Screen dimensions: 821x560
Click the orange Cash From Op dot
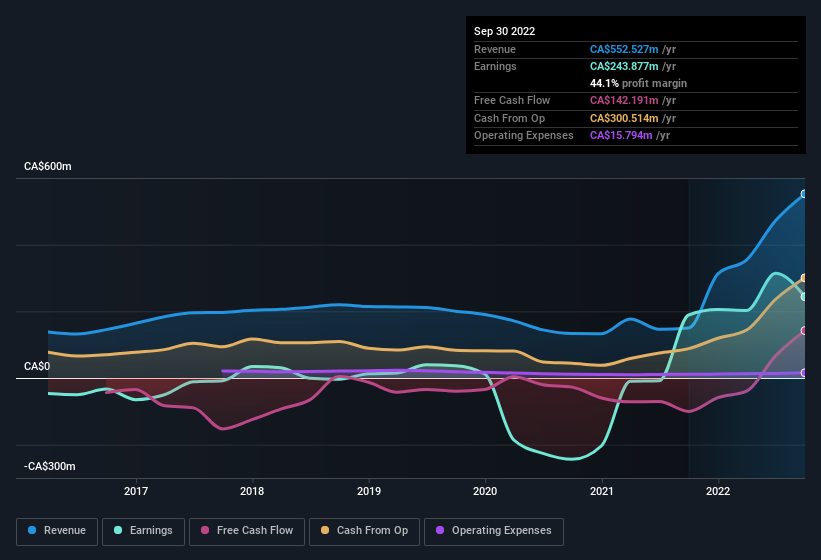click(x=325, y=530)
